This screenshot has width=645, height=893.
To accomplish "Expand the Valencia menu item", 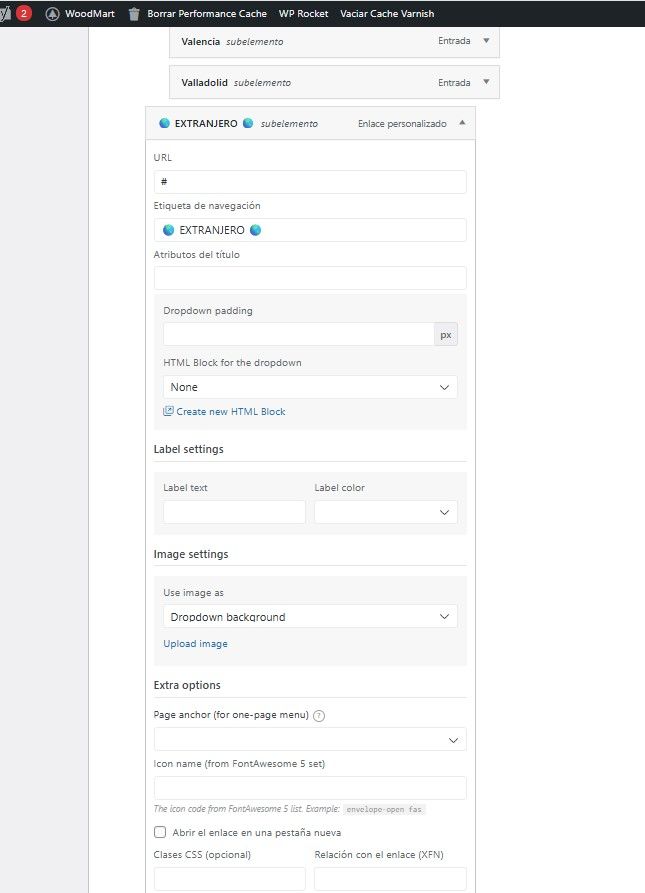I will pyautogui.click(x=486, y=41).
